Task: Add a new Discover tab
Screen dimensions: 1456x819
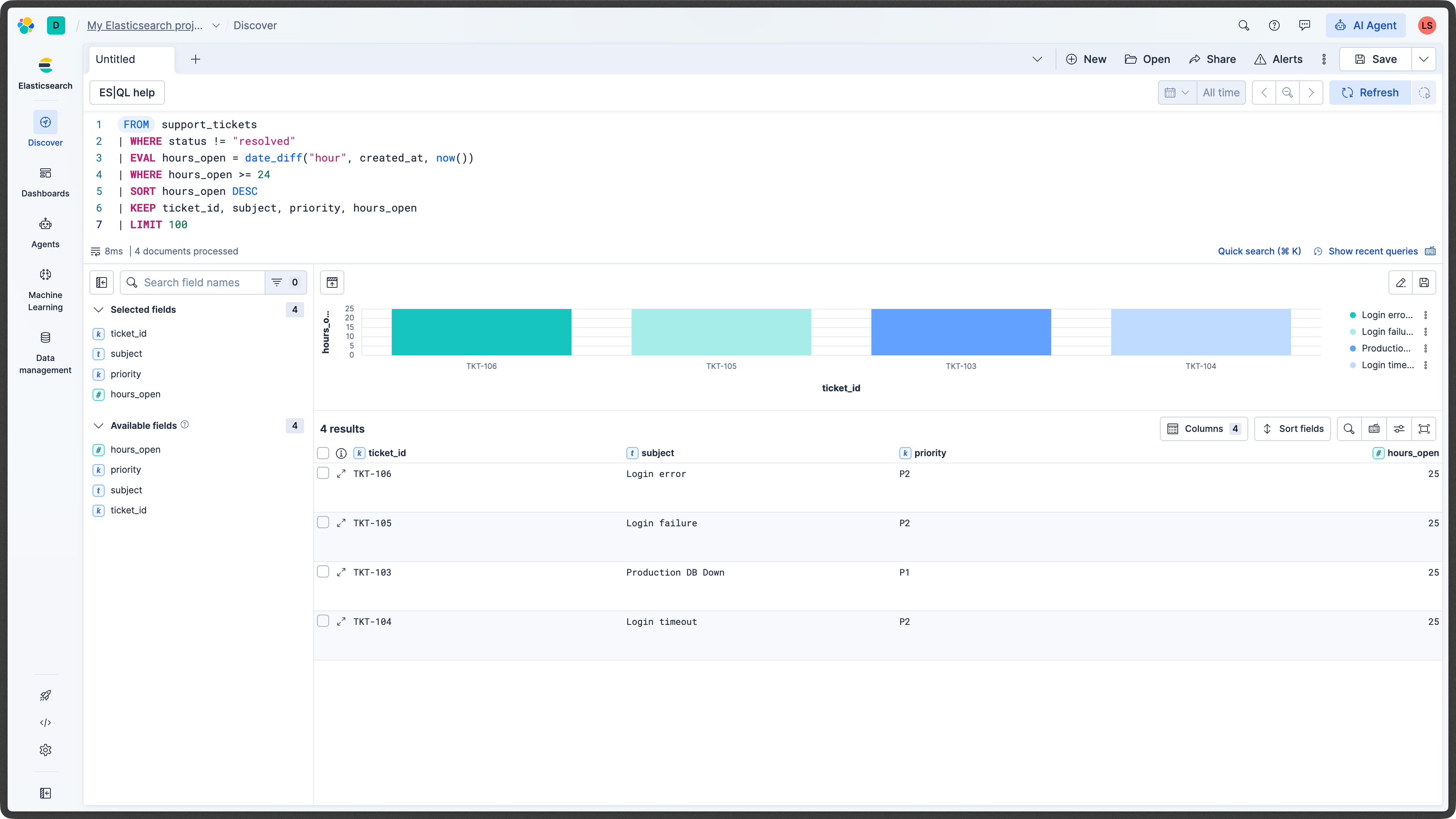Action: click(196, 60)
